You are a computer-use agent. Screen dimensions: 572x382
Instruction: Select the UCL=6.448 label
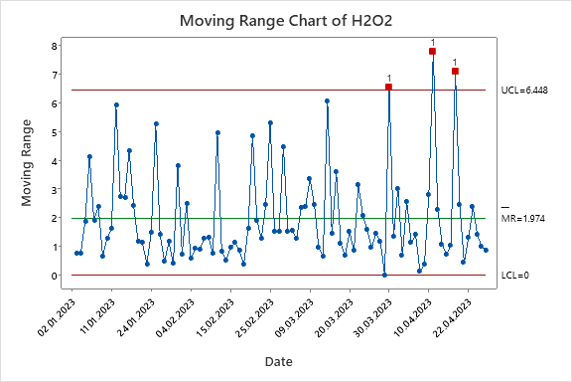click(524, 90)
